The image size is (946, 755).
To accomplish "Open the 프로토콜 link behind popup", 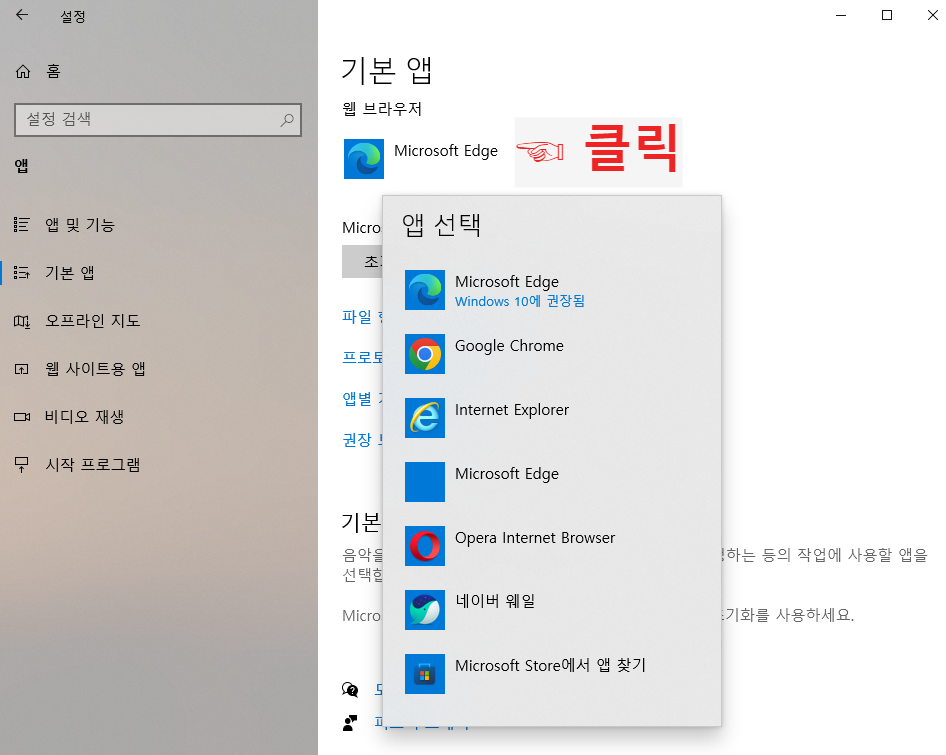I will coord(362,357).
